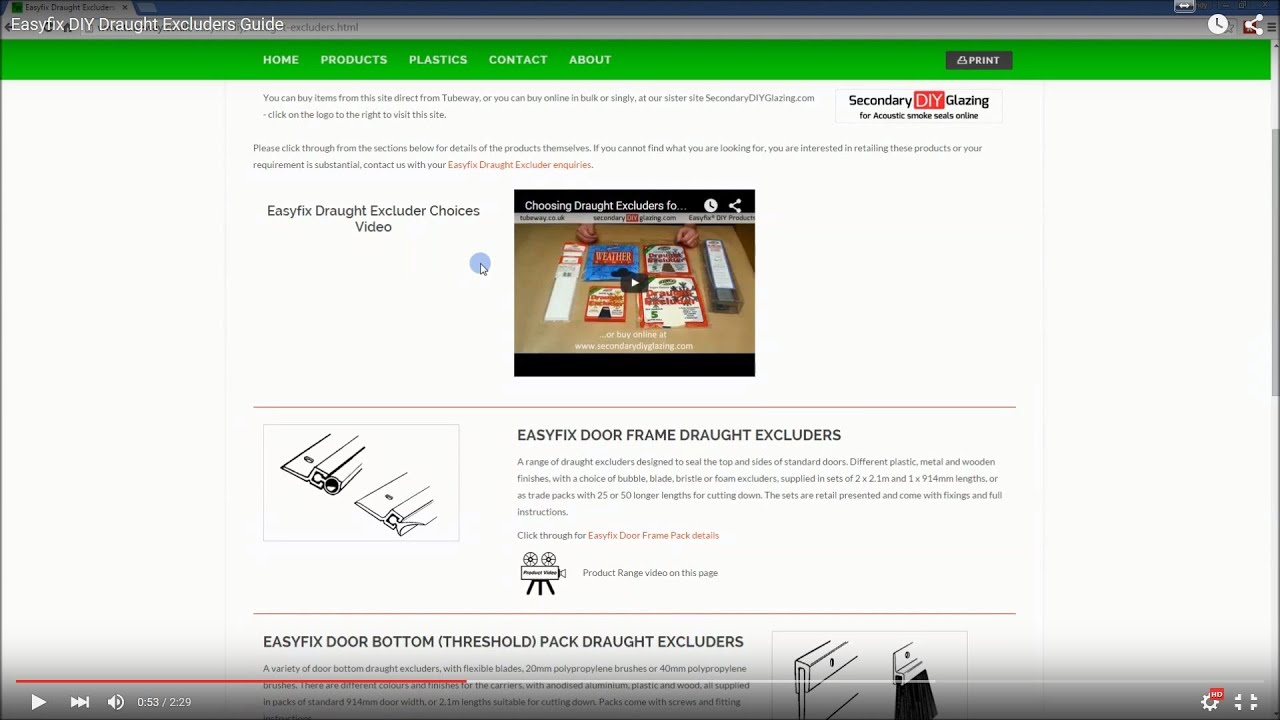1280x720 pixels.
Task: Select the Easyfix Draught Excluder browser tab
Action: click(70, 7)
